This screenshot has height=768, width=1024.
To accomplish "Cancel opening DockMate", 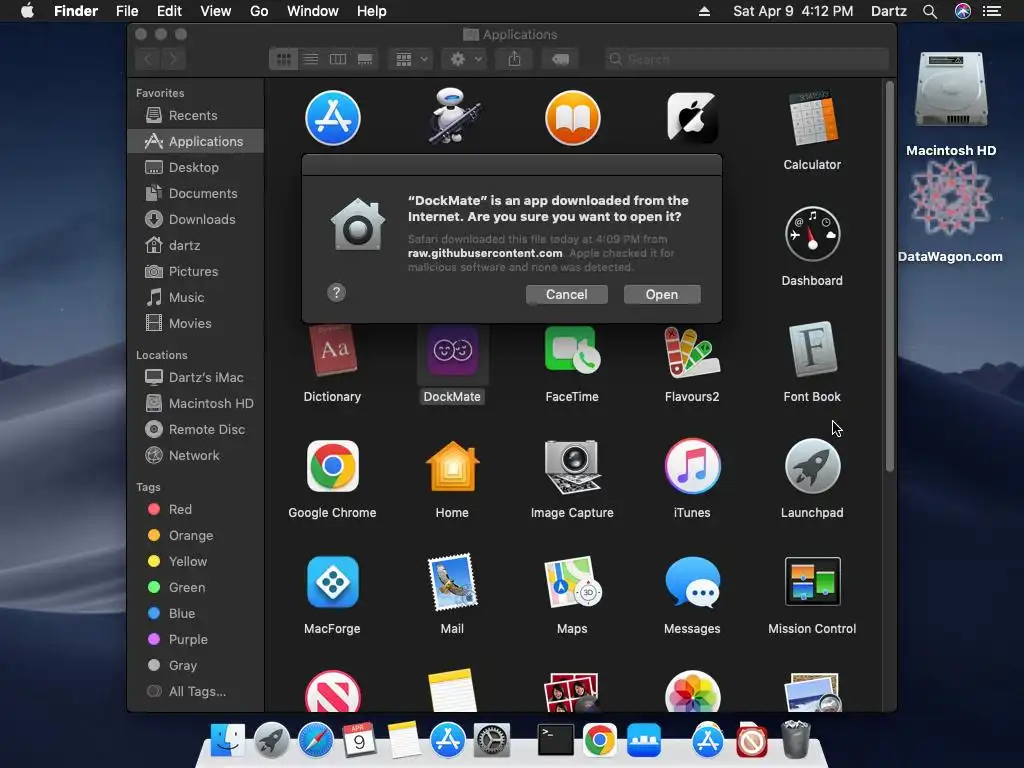I will click(x=566, y=295).
